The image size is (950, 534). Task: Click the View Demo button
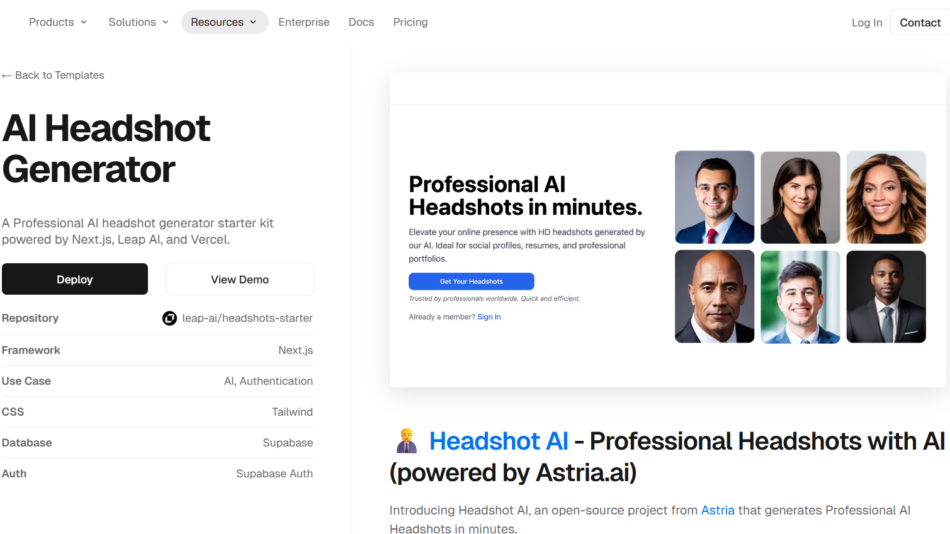point(240,280)
